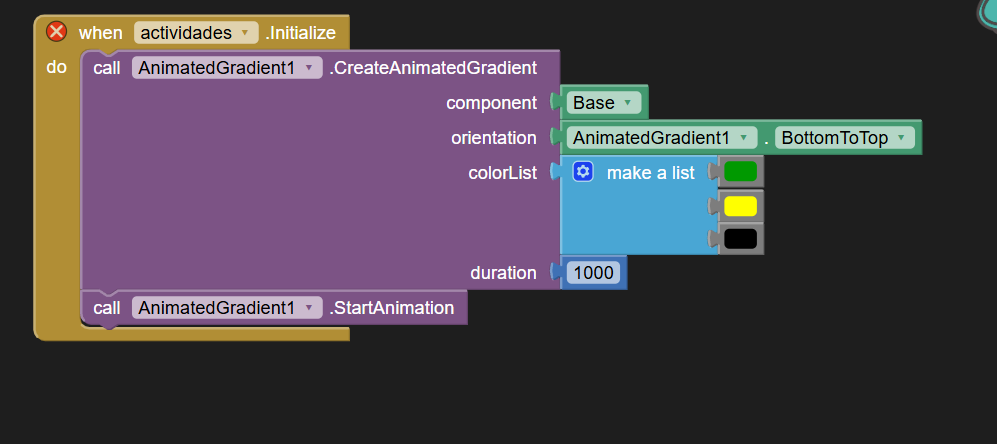
Task: Open AnimatedGradient1 dropdown in the orientation block
Action: pos(661,138)
